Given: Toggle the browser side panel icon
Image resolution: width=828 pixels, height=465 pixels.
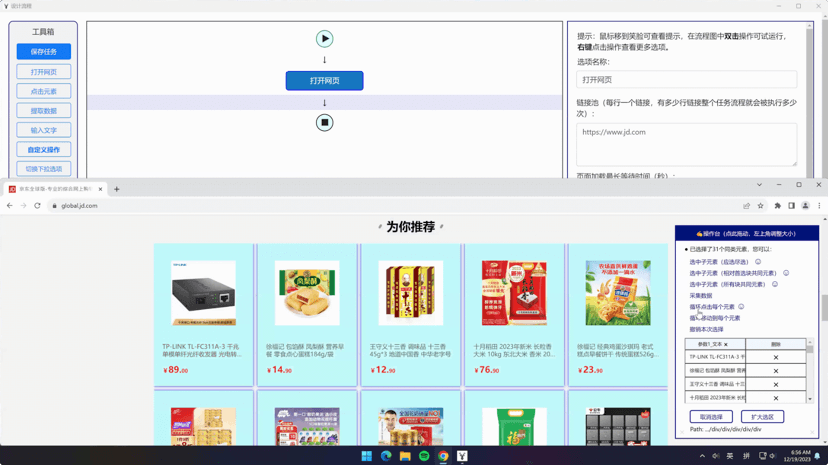Looking at the screenshot, I should tap(791, 206).
